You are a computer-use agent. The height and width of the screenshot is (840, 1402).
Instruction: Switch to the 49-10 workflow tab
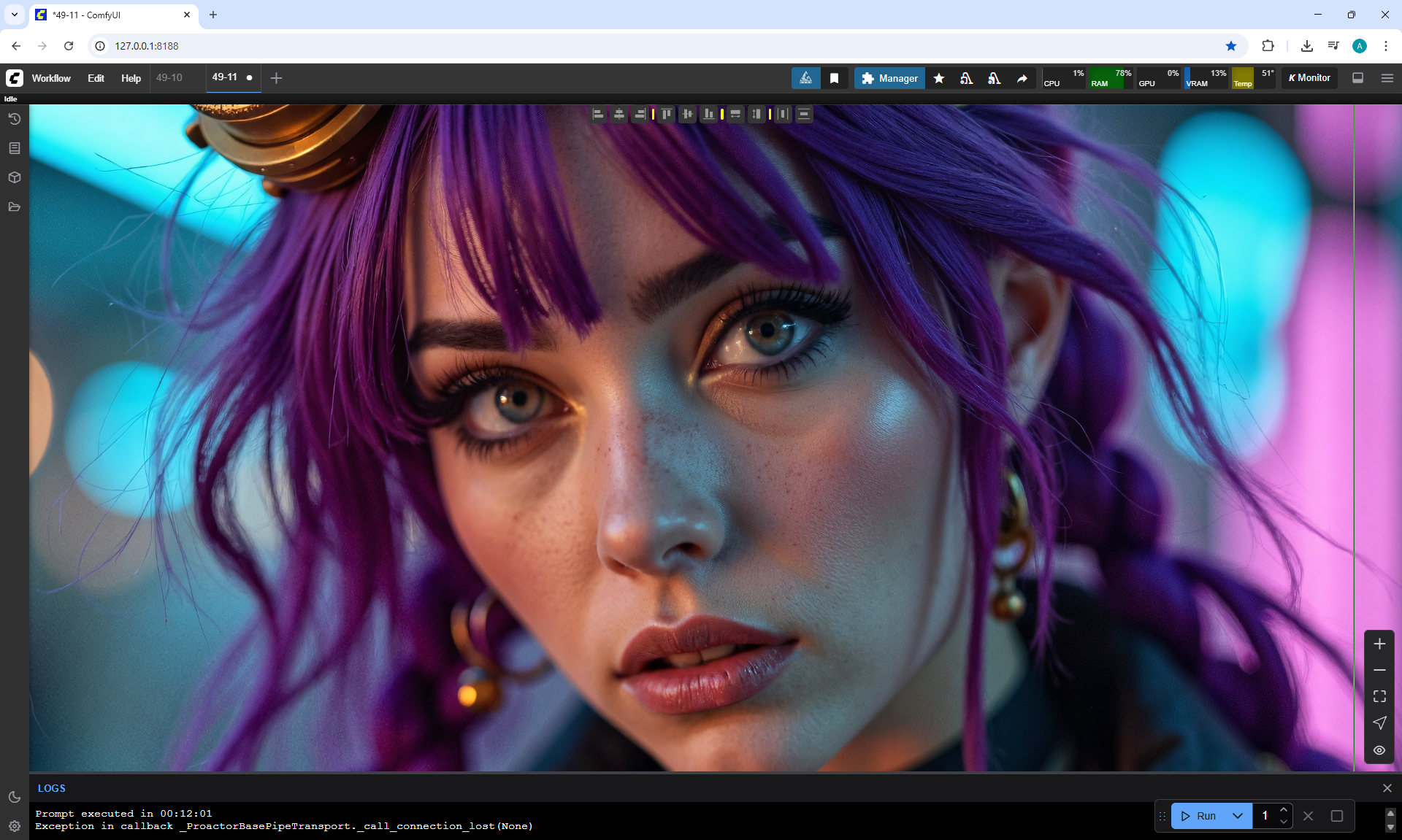tap(169, 78)
